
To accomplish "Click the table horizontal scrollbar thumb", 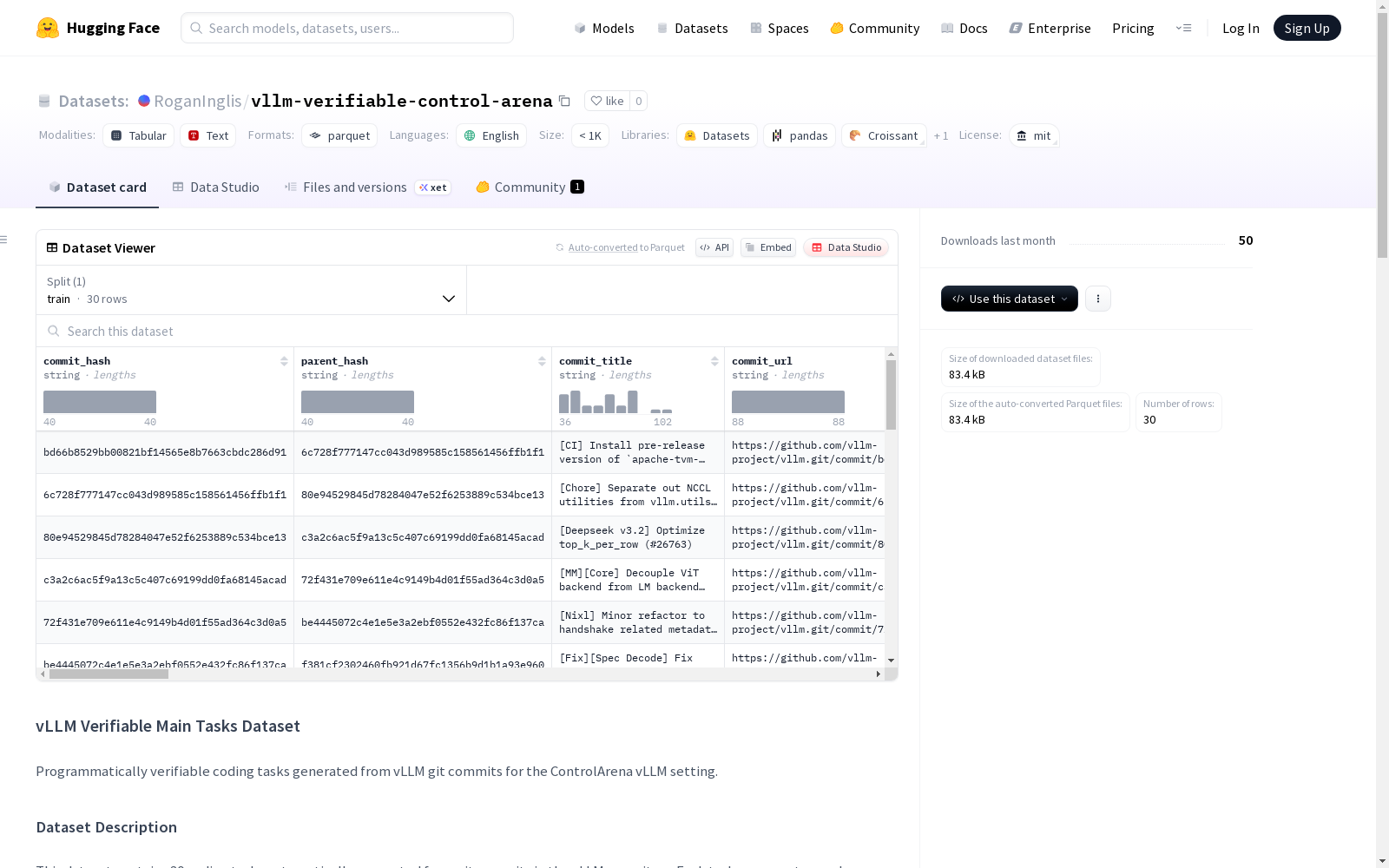I will pos(109,674).
